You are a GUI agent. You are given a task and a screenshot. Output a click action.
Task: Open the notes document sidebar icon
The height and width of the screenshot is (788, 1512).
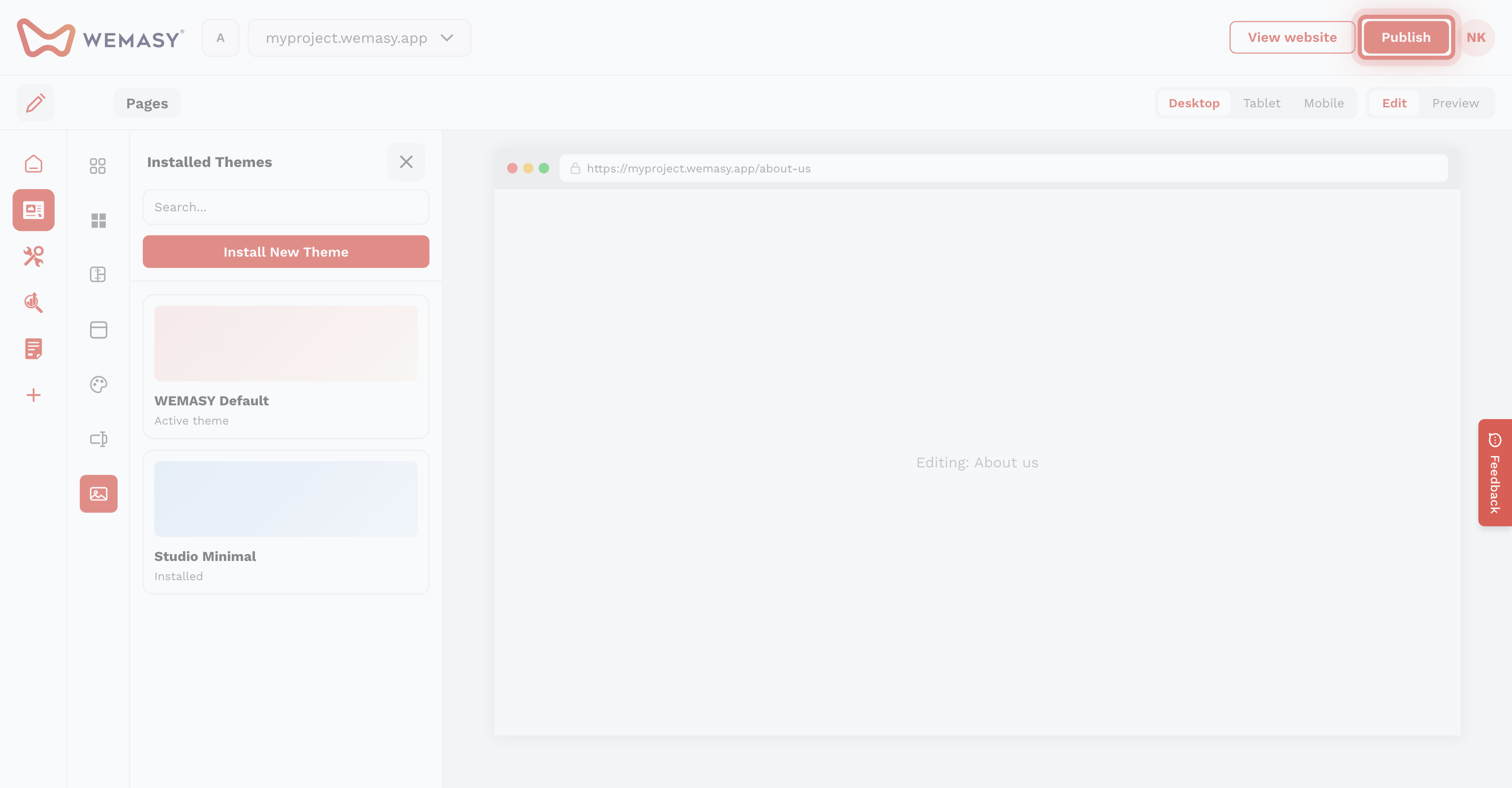click(33, 348)
